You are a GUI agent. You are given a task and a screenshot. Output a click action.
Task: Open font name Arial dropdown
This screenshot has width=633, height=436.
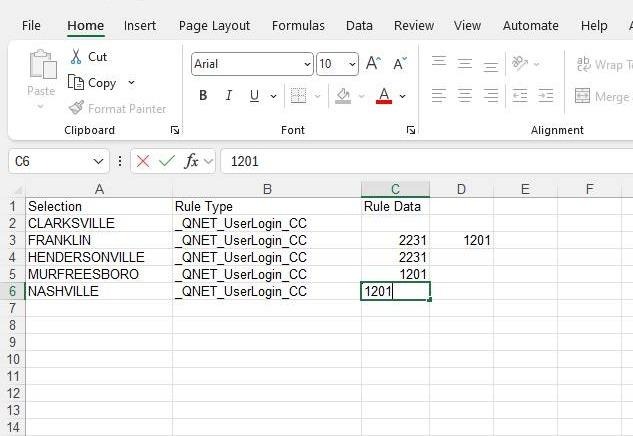tap(307, 64)
